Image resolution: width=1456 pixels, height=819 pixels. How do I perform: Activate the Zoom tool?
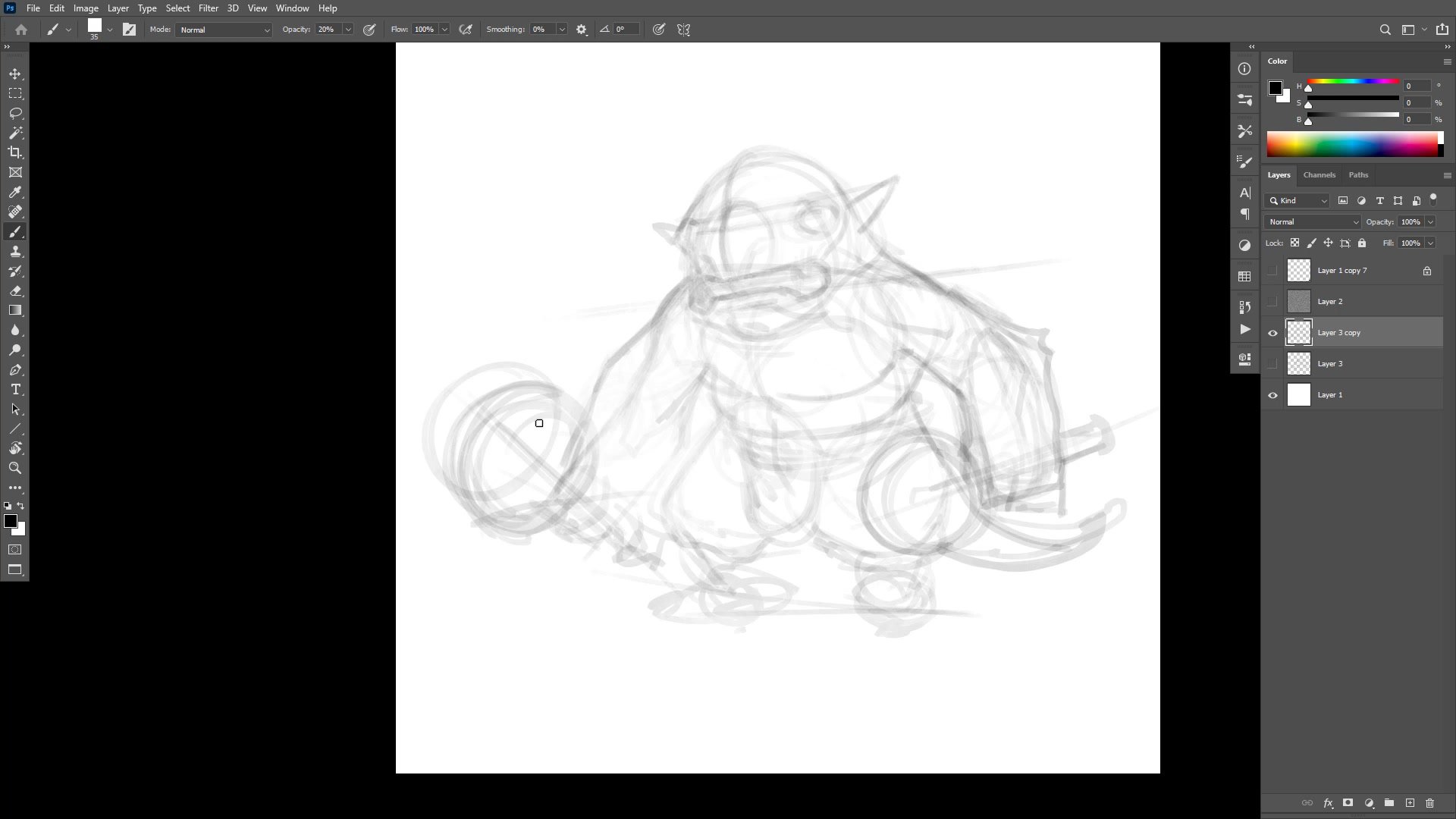pyautogui.click(x=15, y=469)
